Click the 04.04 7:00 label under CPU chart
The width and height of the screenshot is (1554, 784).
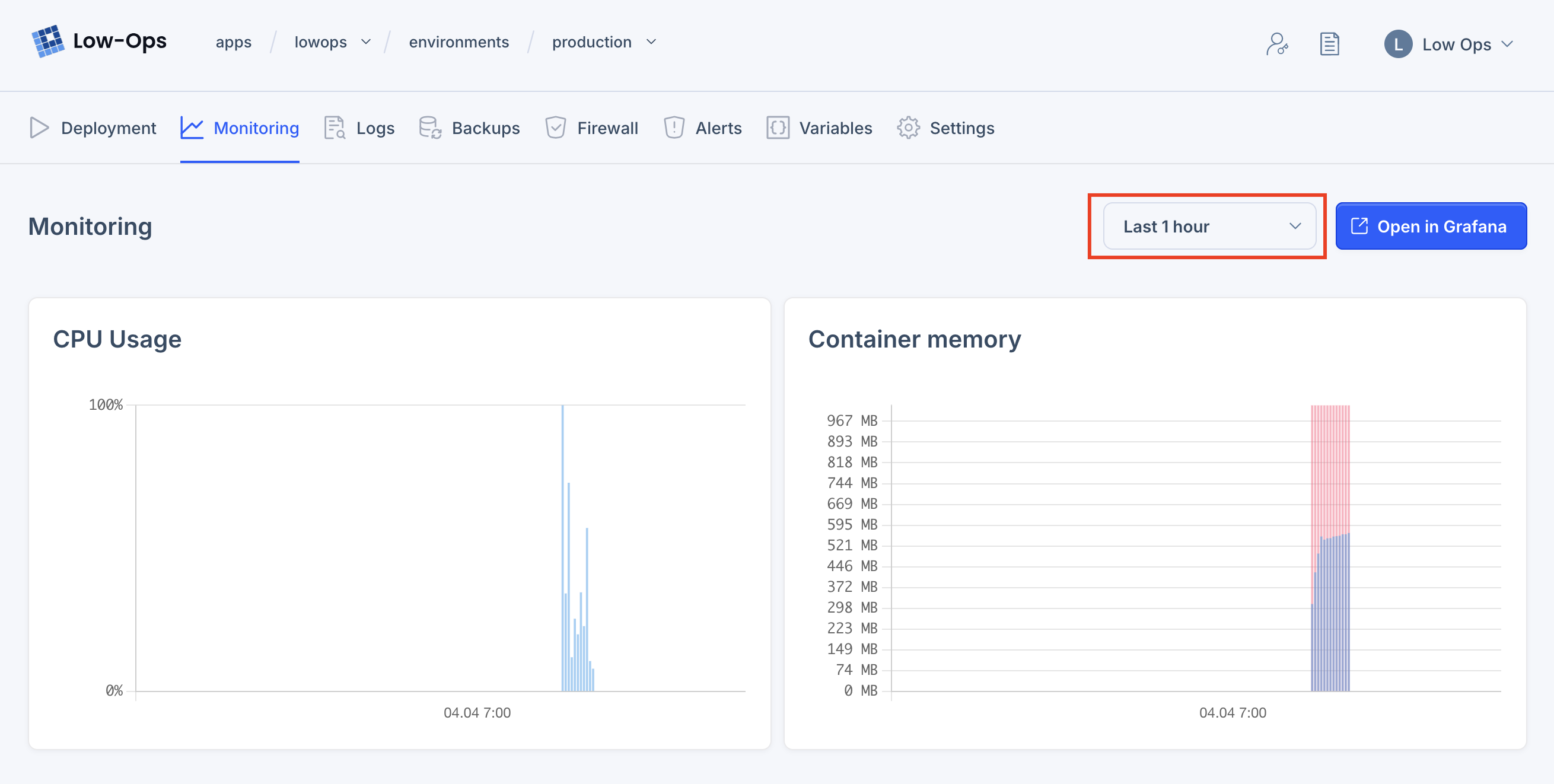pyautogui.click(x=477, y=713)
